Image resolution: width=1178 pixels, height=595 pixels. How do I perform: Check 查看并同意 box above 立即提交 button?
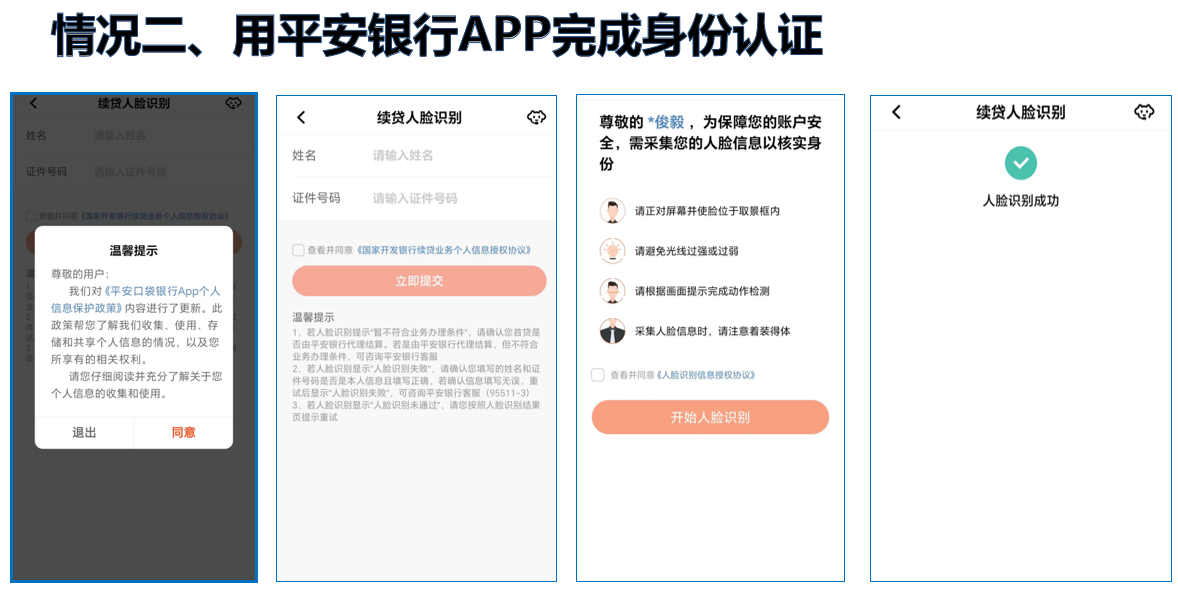click(x=298, y=250)
